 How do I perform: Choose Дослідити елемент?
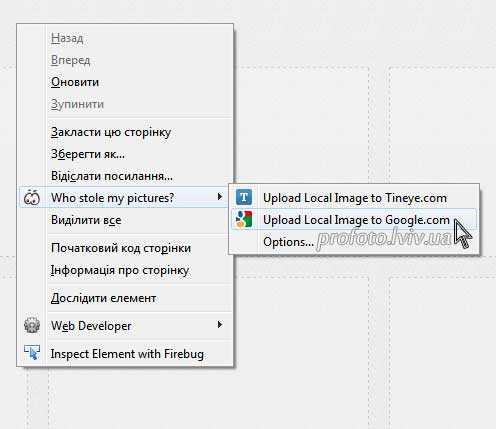click(103, 298)
